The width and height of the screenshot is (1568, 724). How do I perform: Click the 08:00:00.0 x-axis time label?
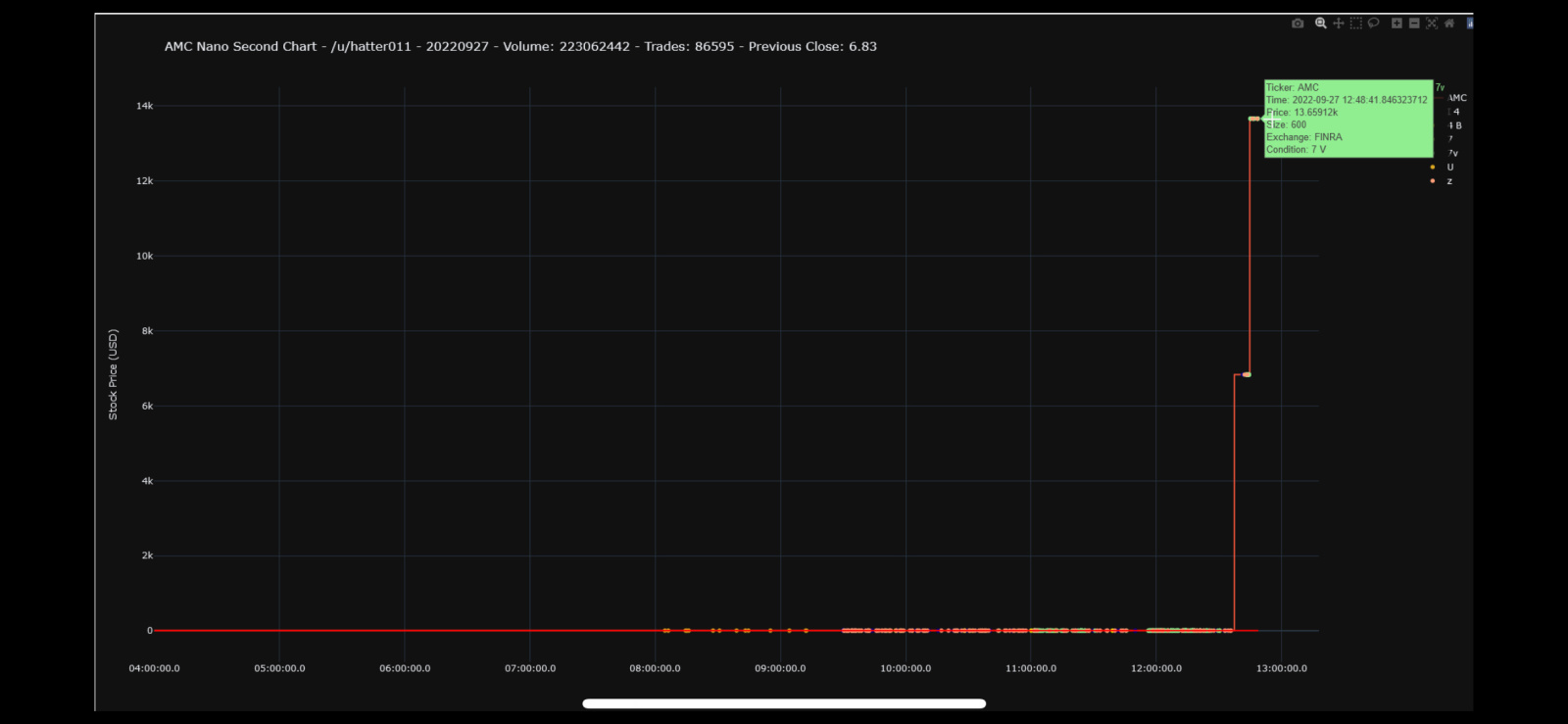coord(655,668)
